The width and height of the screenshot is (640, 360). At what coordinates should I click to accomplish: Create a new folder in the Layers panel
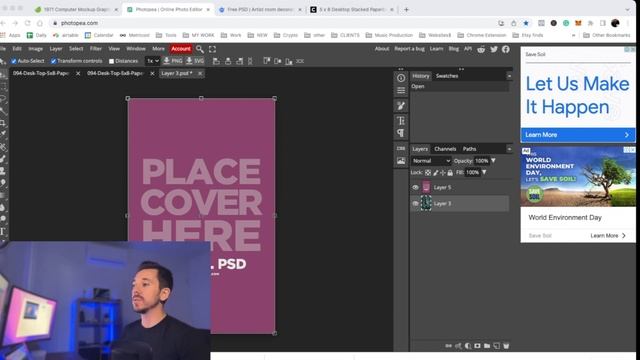pos(487,346)
